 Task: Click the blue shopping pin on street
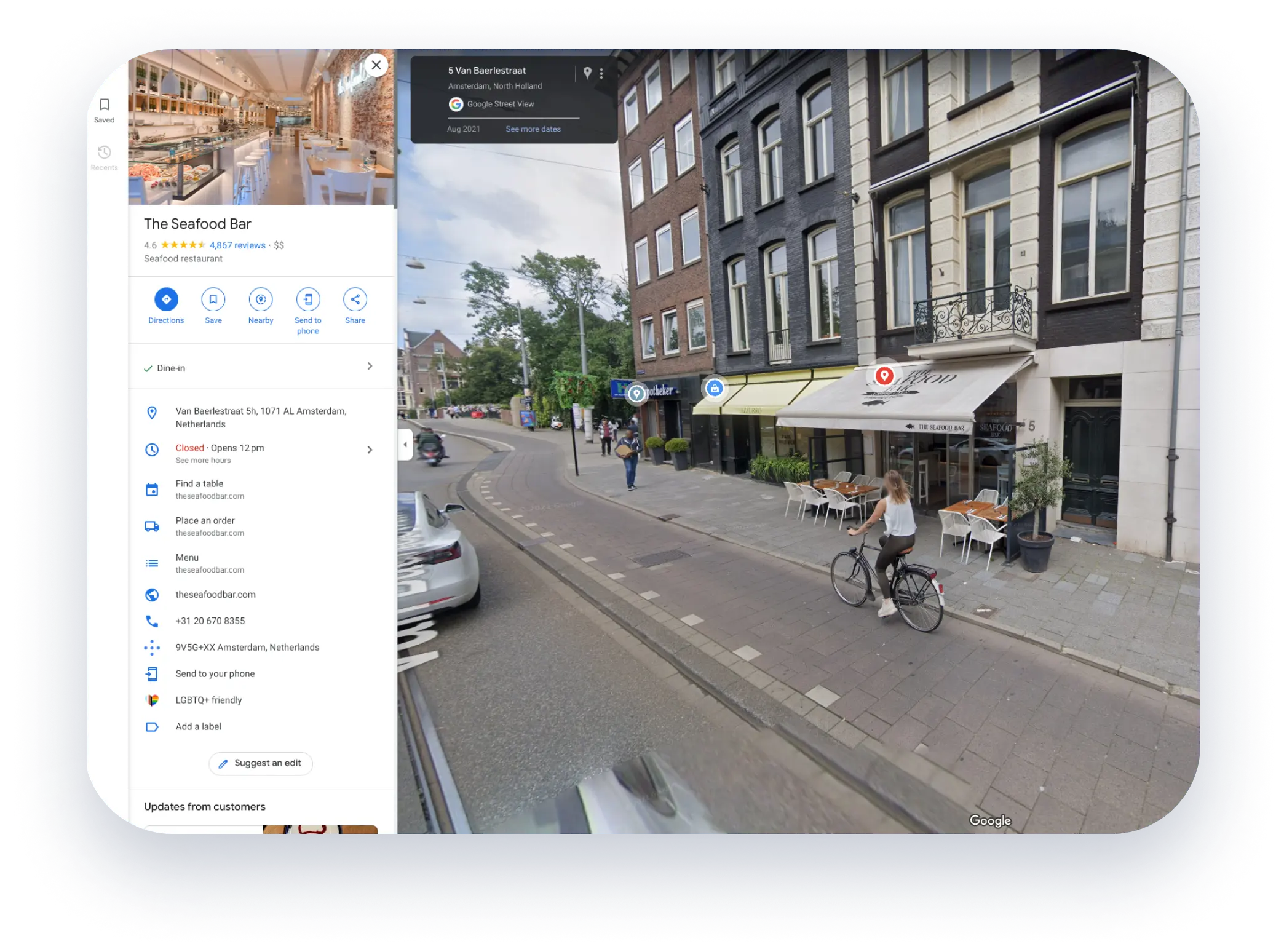[x=714, y=388]
